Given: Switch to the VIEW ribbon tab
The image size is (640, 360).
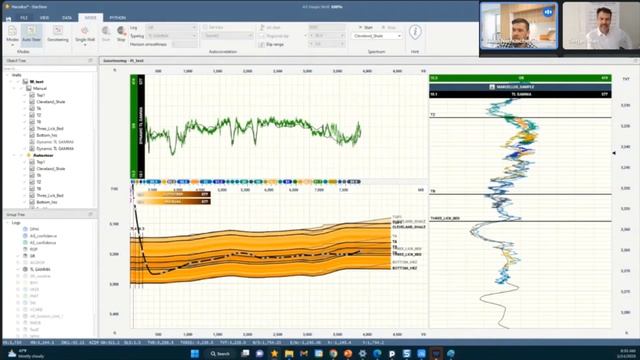Looking at the screenshot, I should (x=44, y=18).
